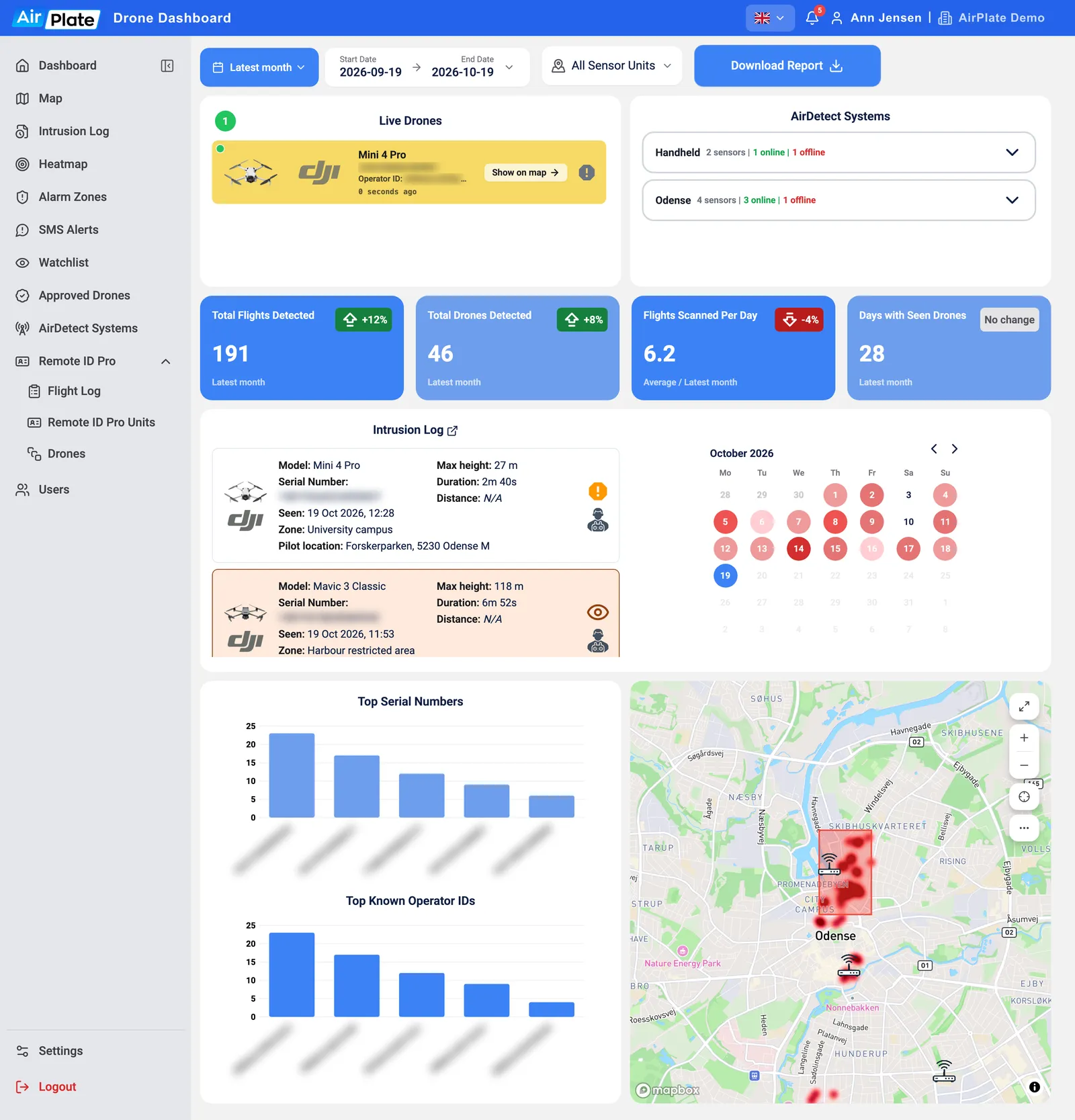Open the notifications bell
The image size is (1075, 1120).
813,17
